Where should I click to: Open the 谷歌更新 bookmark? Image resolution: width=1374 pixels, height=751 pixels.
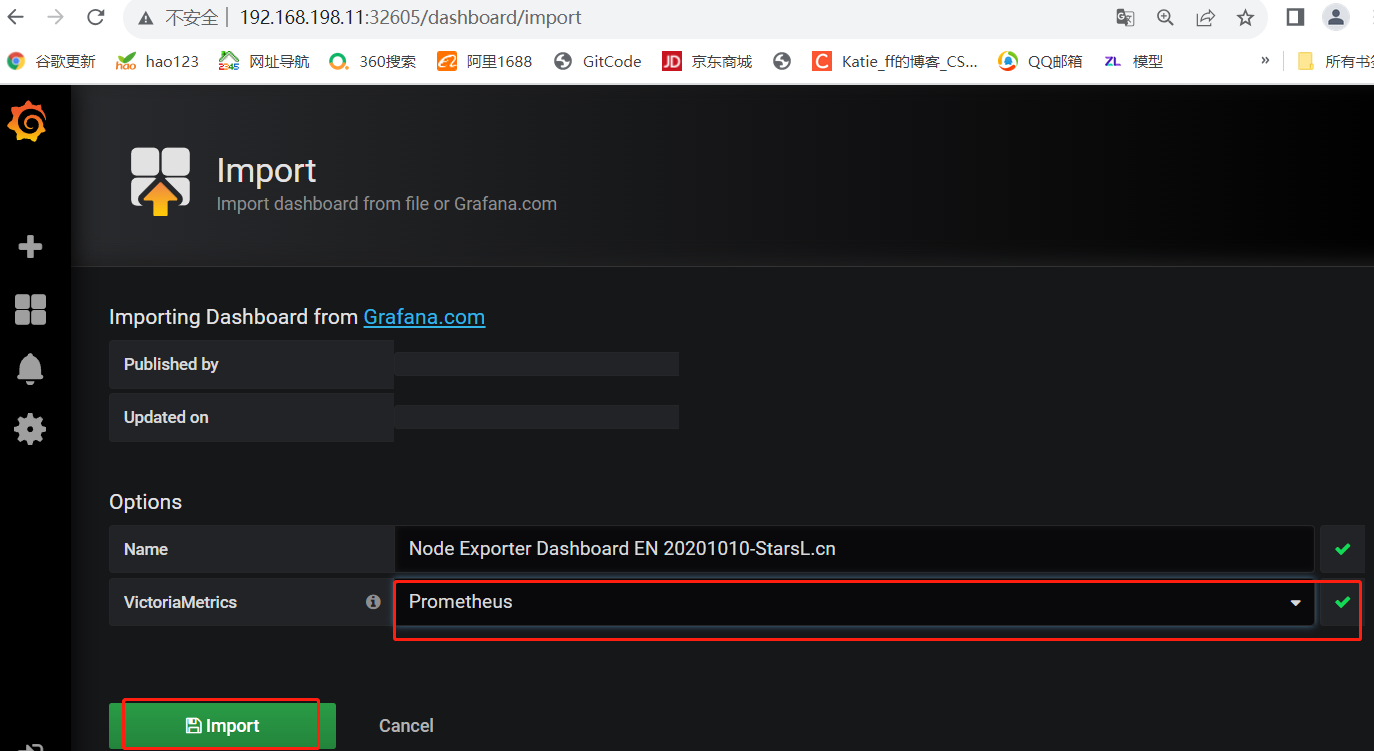click(51, 61)
